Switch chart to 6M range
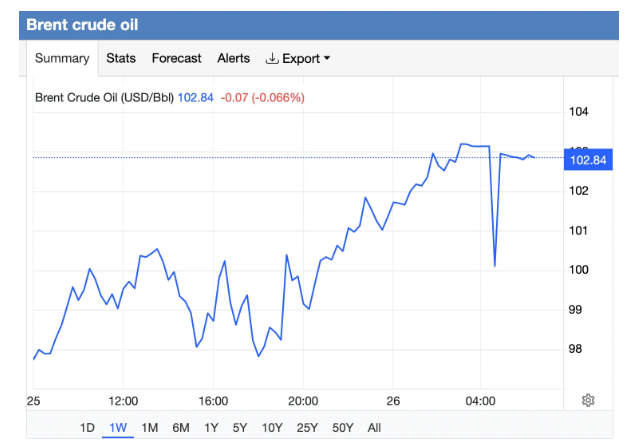The image size is (626, 440). 181,428
